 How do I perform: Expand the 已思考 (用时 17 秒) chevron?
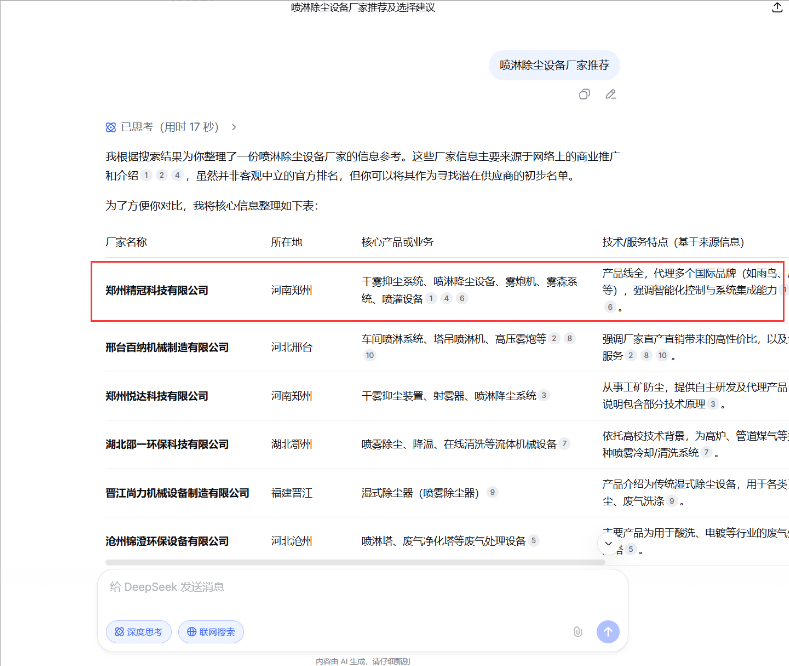(x=234, y=127)
